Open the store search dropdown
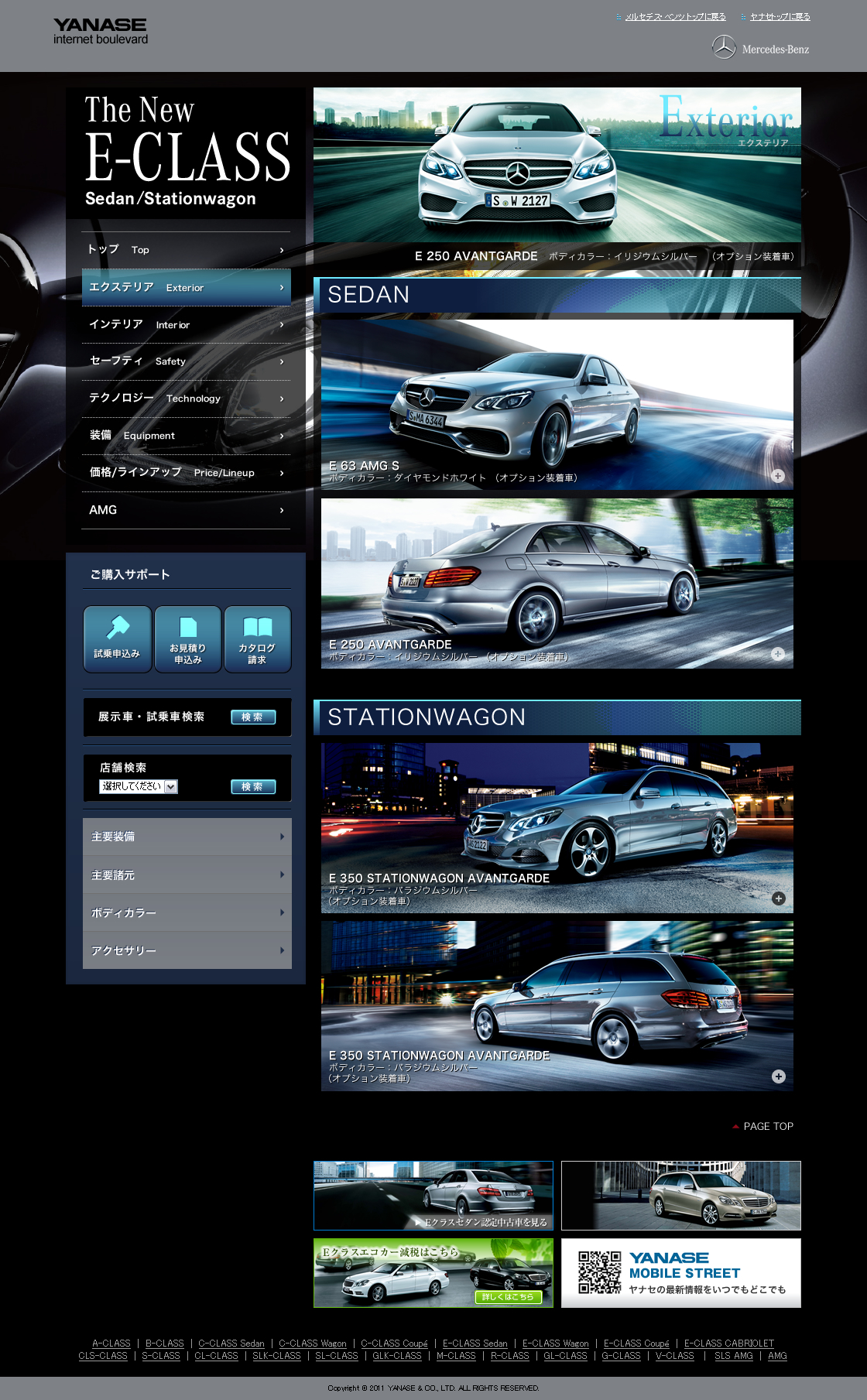Image resolution: width=867 pixels, height=1400 pixels. [139, 786]
